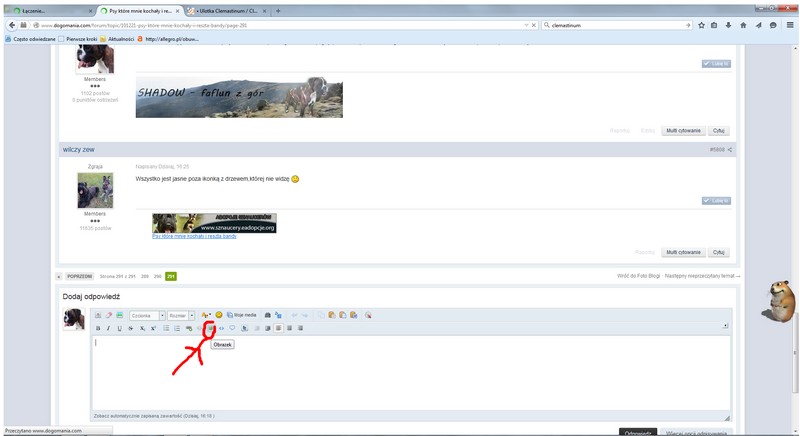Open the text color dropdown
This screenshot has height=436, width=800.
206,315
